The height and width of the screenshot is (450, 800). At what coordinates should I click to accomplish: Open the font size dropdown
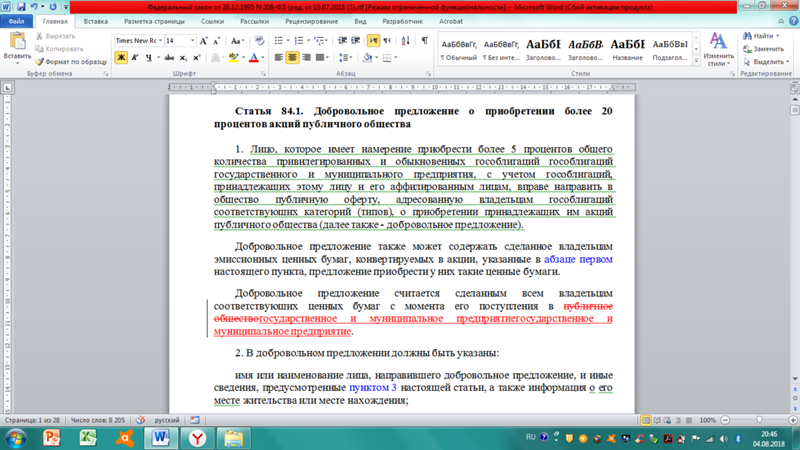[193, 41]
